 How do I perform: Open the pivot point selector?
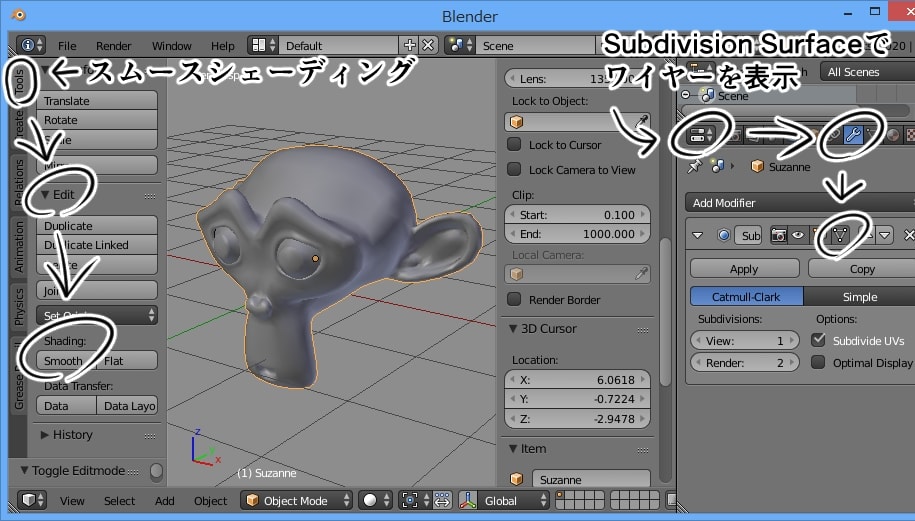(x=415, y=501)
